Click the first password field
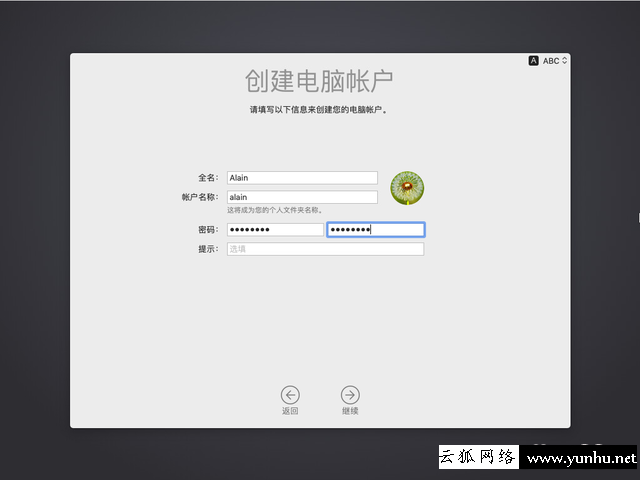The width and height of the screenshot is (640, 480). click(x=275, y=229)
